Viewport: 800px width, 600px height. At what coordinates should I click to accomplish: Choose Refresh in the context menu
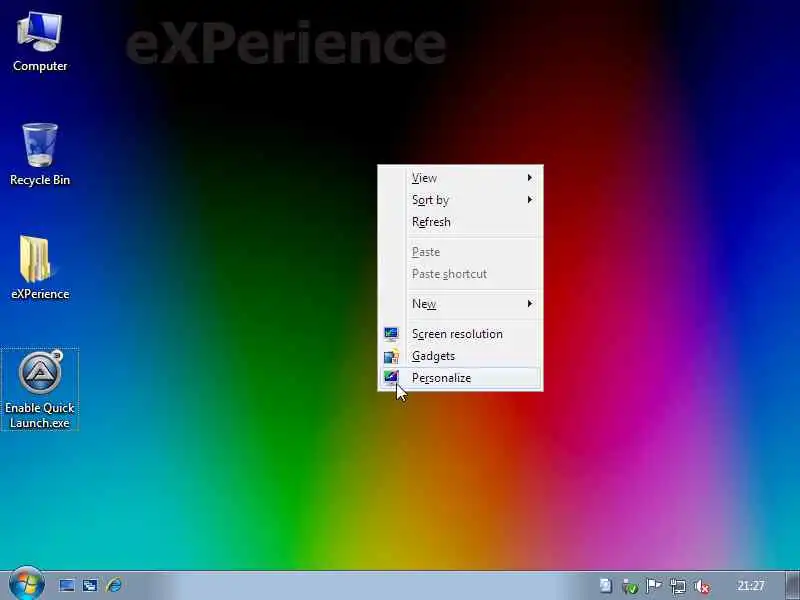click(460, 222)
